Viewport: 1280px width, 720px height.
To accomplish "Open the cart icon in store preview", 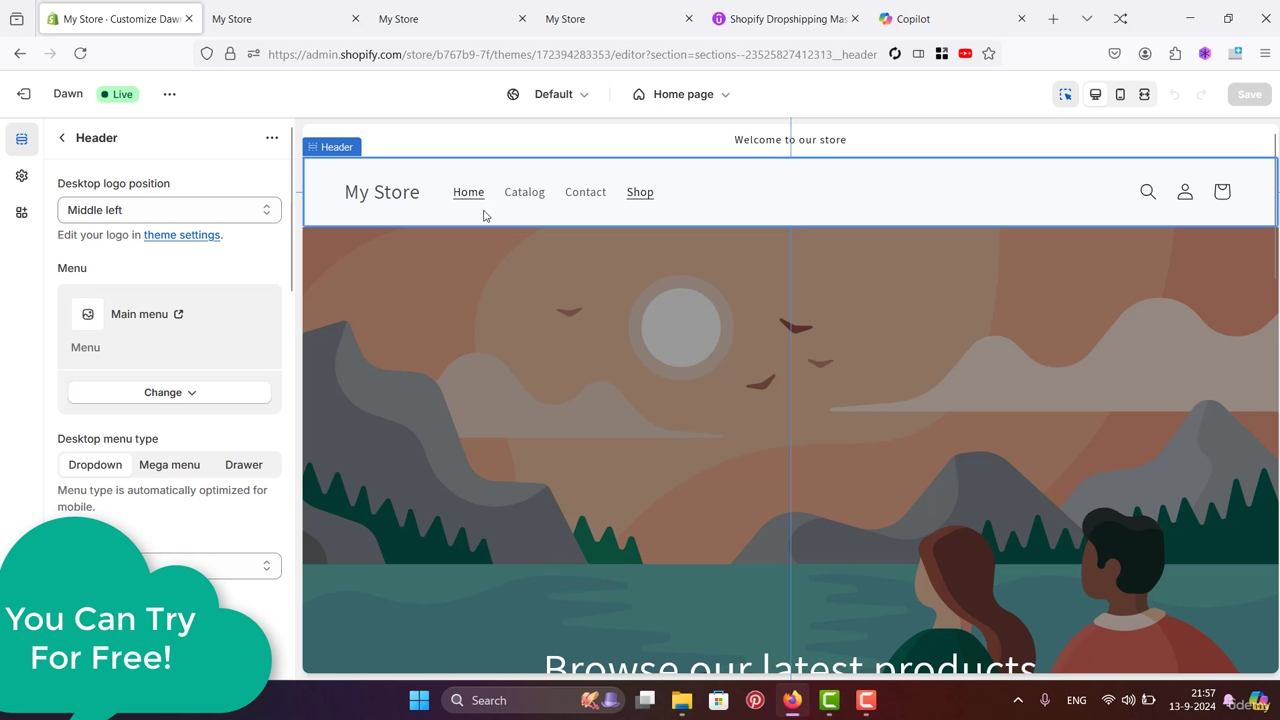I will point(1222,192).
